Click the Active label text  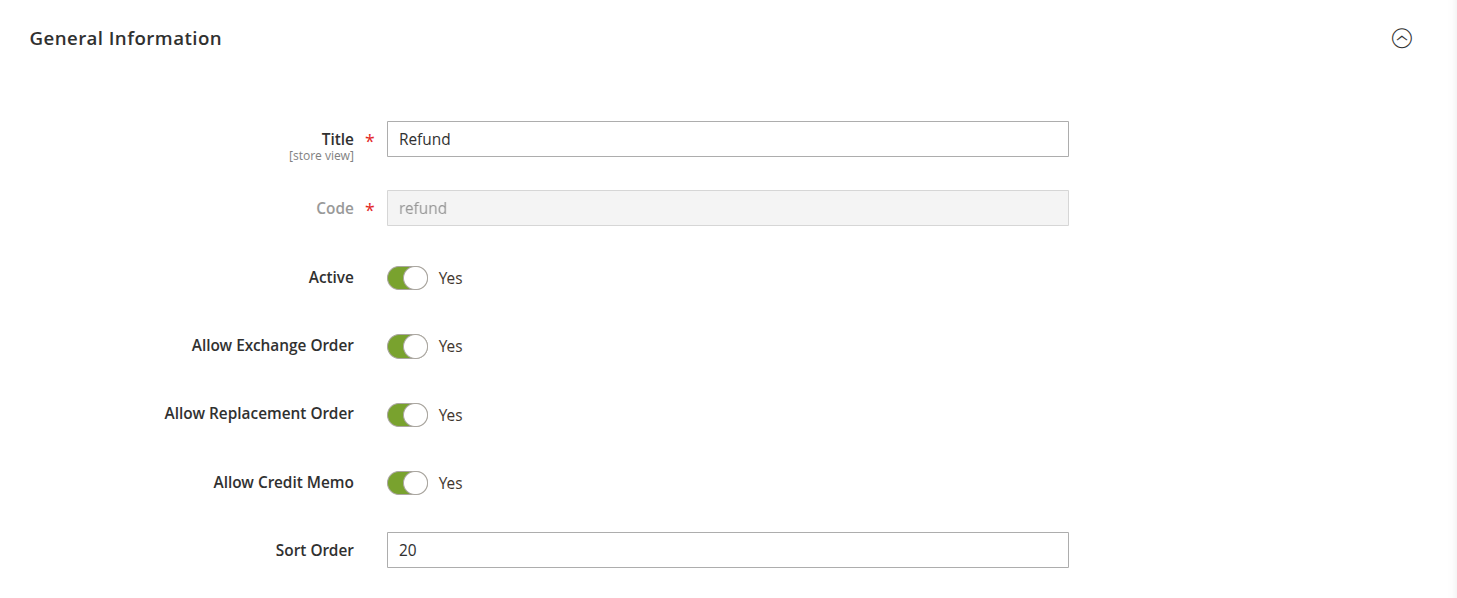[x=331, y=277]
